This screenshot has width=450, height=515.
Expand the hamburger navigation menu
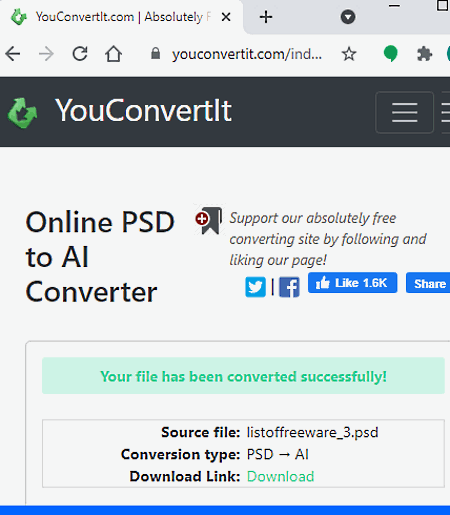404,112
